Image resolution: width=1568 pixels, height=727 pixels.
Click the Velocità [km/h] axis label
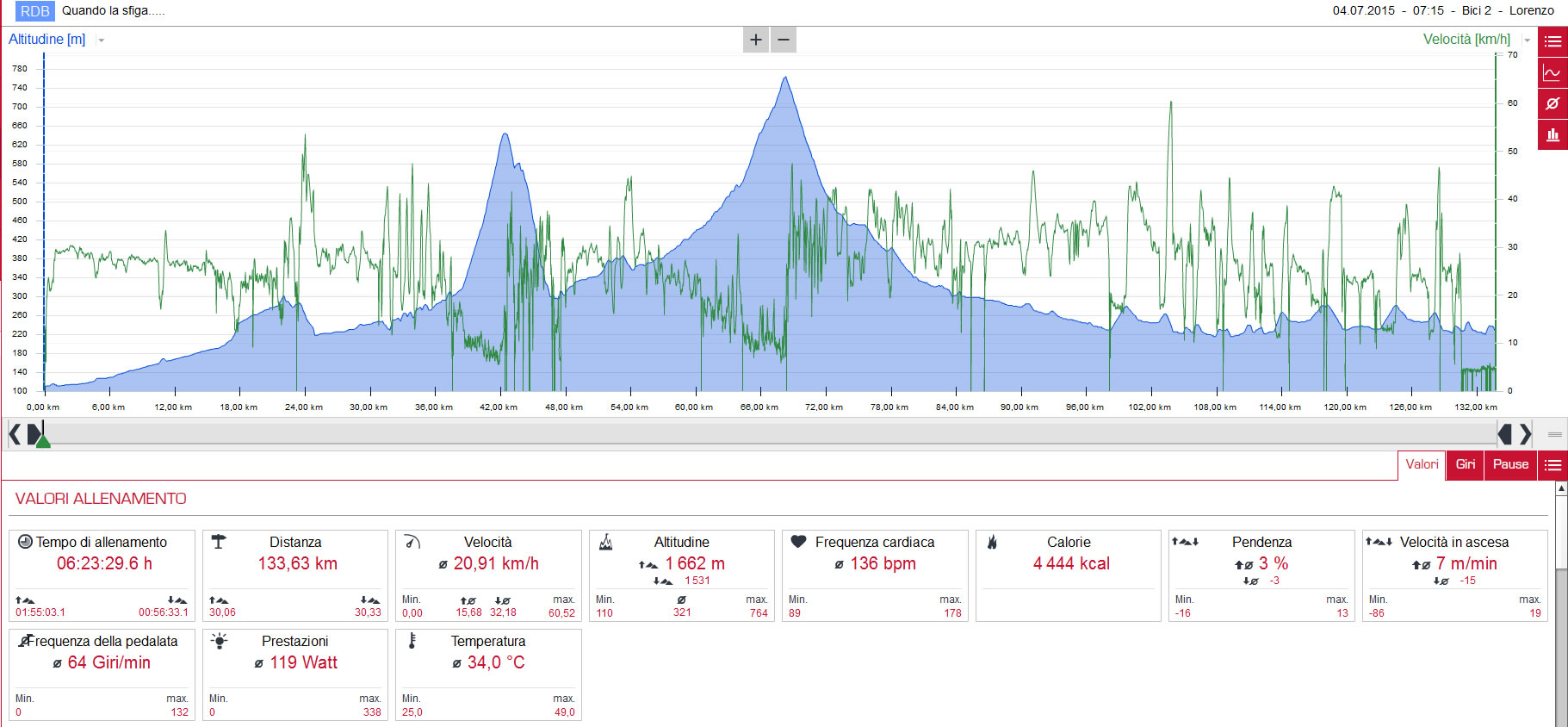[1466, 40]
